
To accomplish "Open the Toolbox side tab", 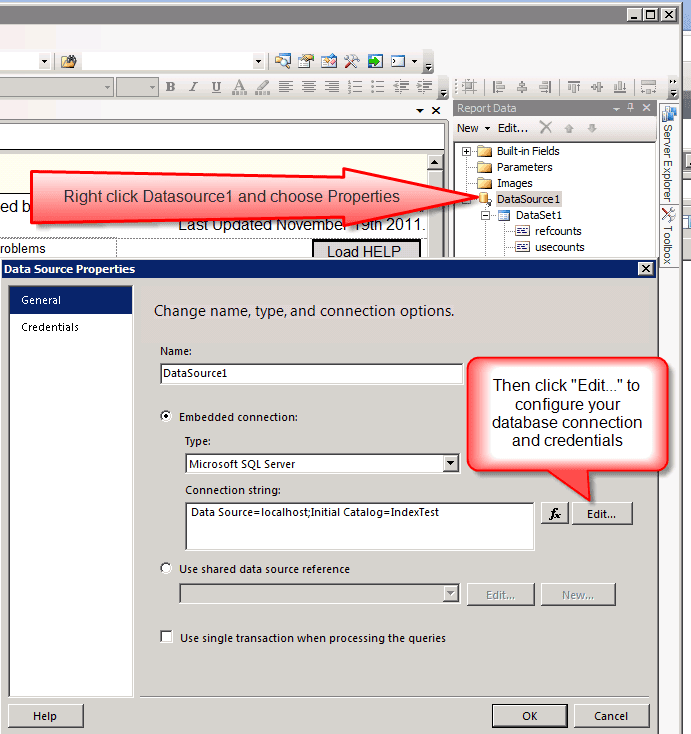I will click(669, 236).
